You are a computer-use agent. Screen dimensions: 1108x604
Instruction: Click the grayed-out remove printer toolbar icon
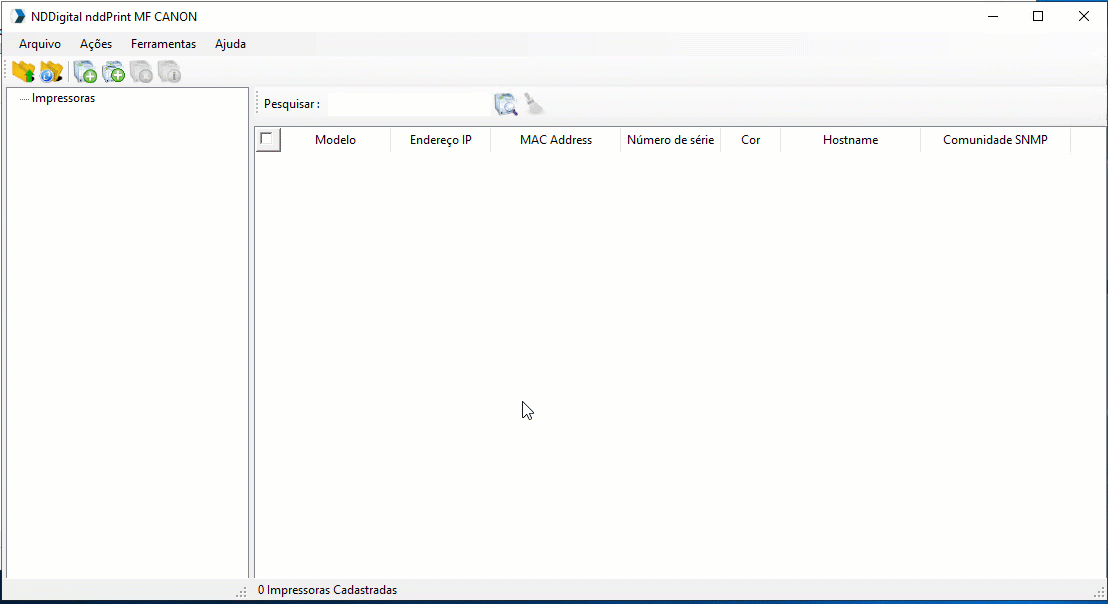coord(141,72)
